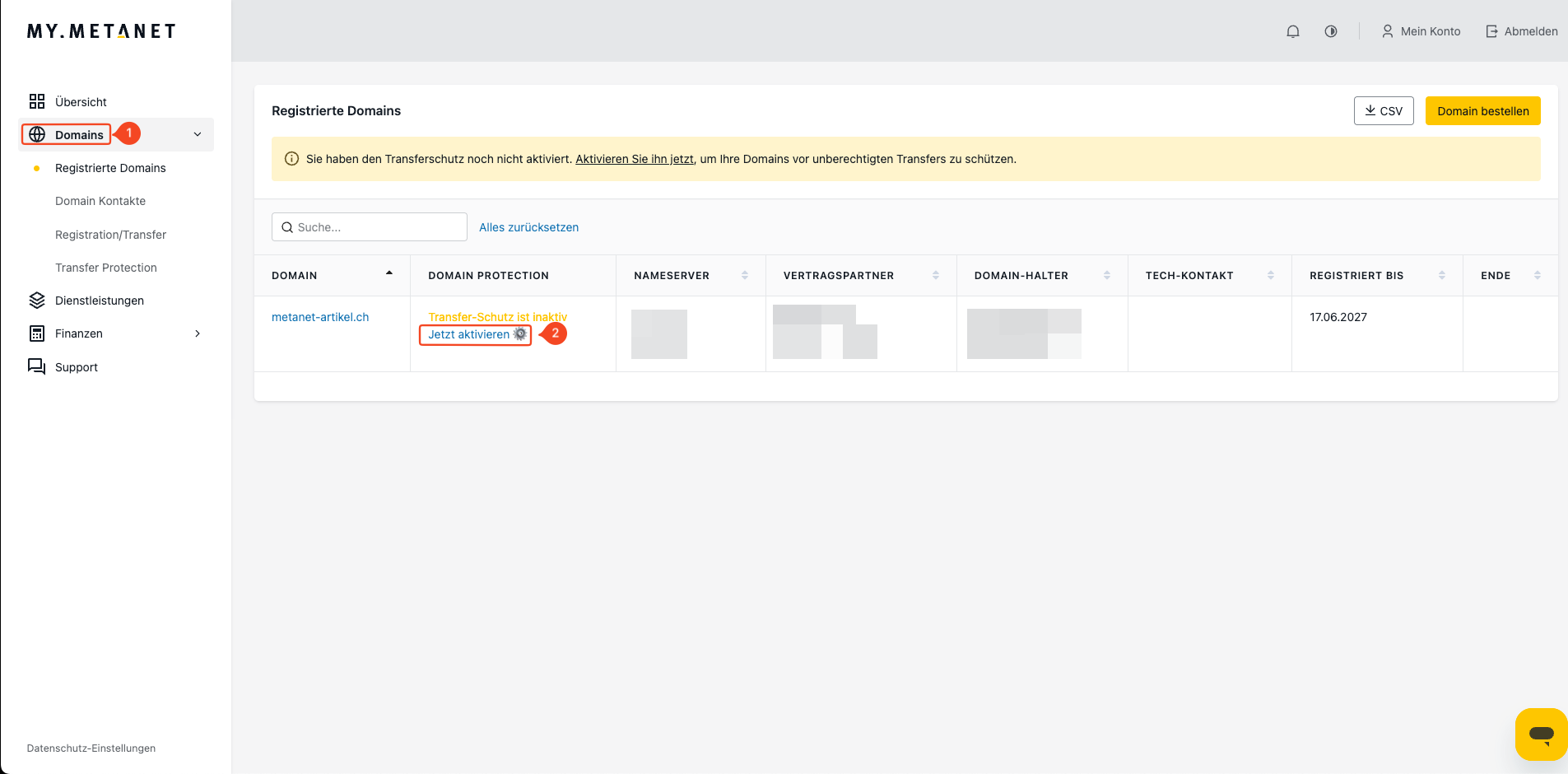Click the magnifier icon in the search field
Viewport: 1568px width, 774px height.
point(287,227)
